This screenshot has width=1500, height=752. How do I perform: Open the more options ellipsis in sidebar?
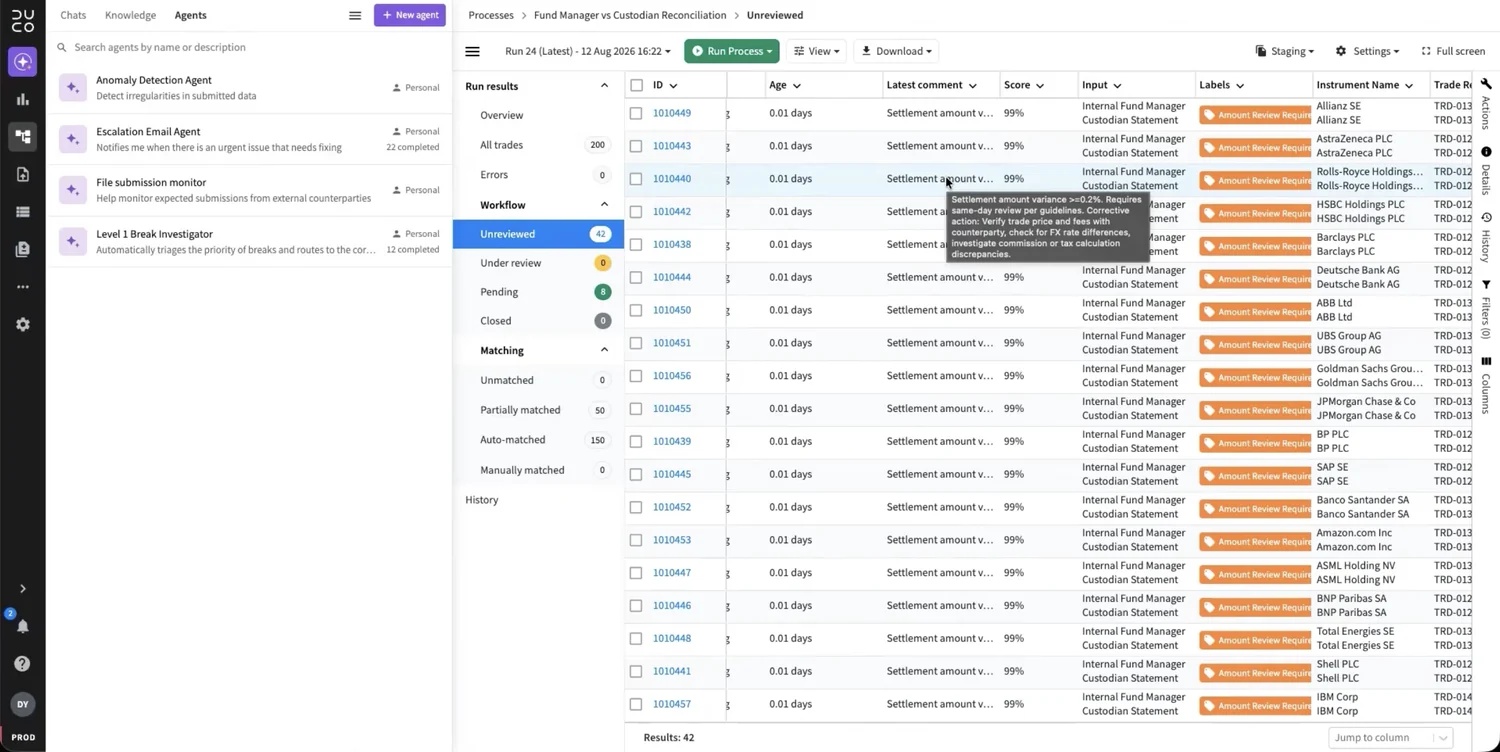[22, 287]
